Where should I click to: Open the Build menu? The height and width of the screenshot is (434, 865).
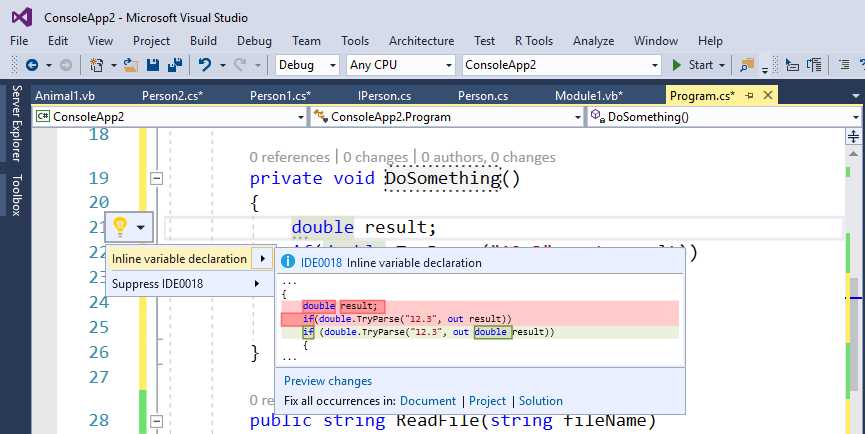point(204,41)
